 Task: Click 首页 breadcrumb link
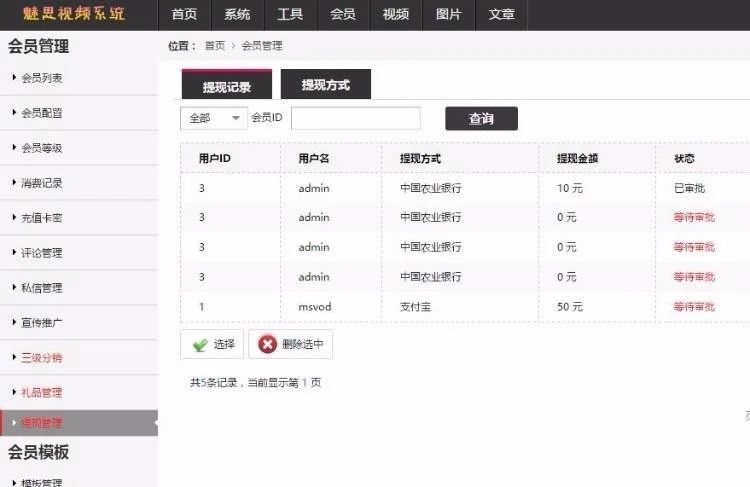215,46
